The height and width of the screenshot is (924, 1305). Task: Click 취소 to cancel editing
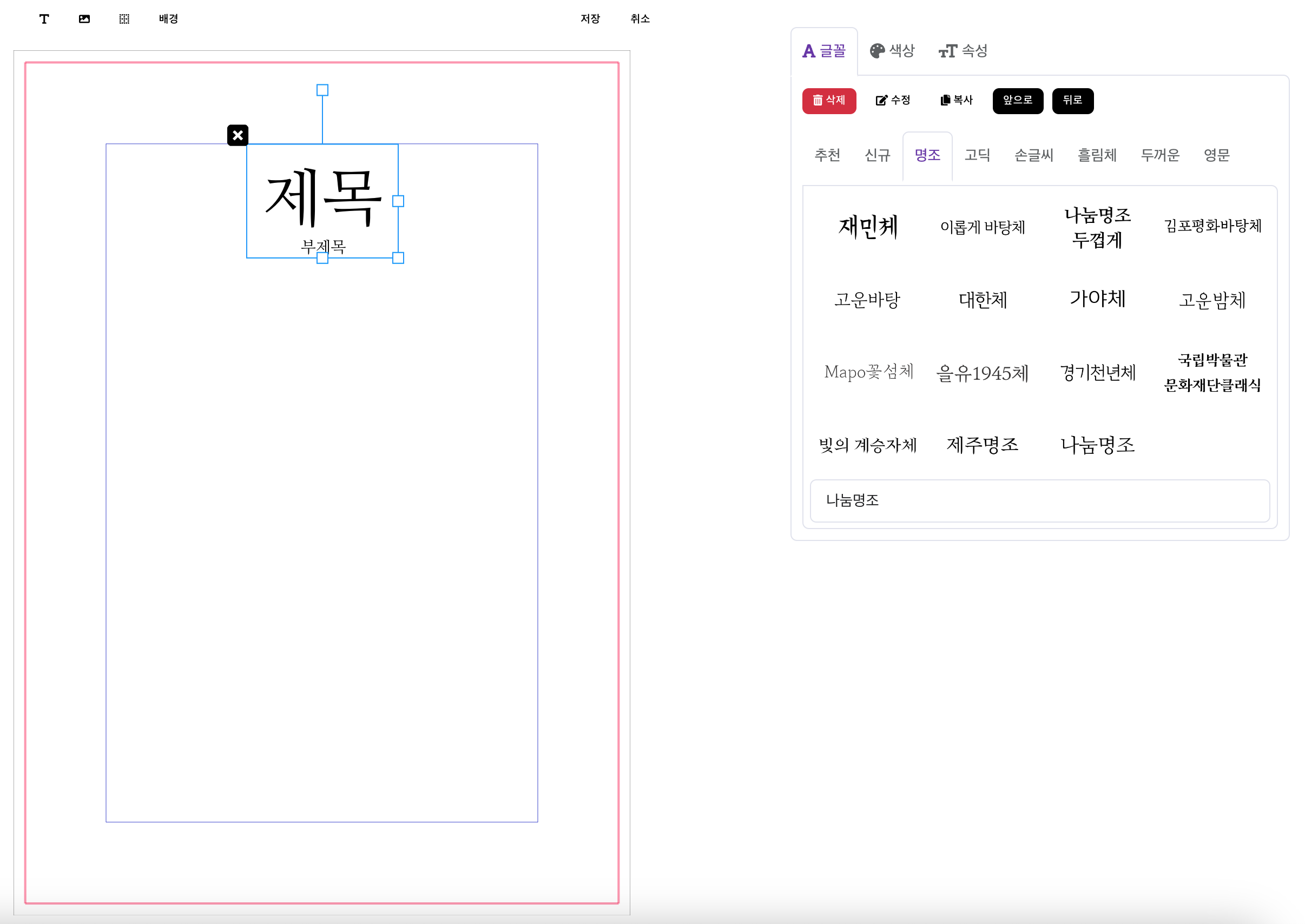point(640,19)
